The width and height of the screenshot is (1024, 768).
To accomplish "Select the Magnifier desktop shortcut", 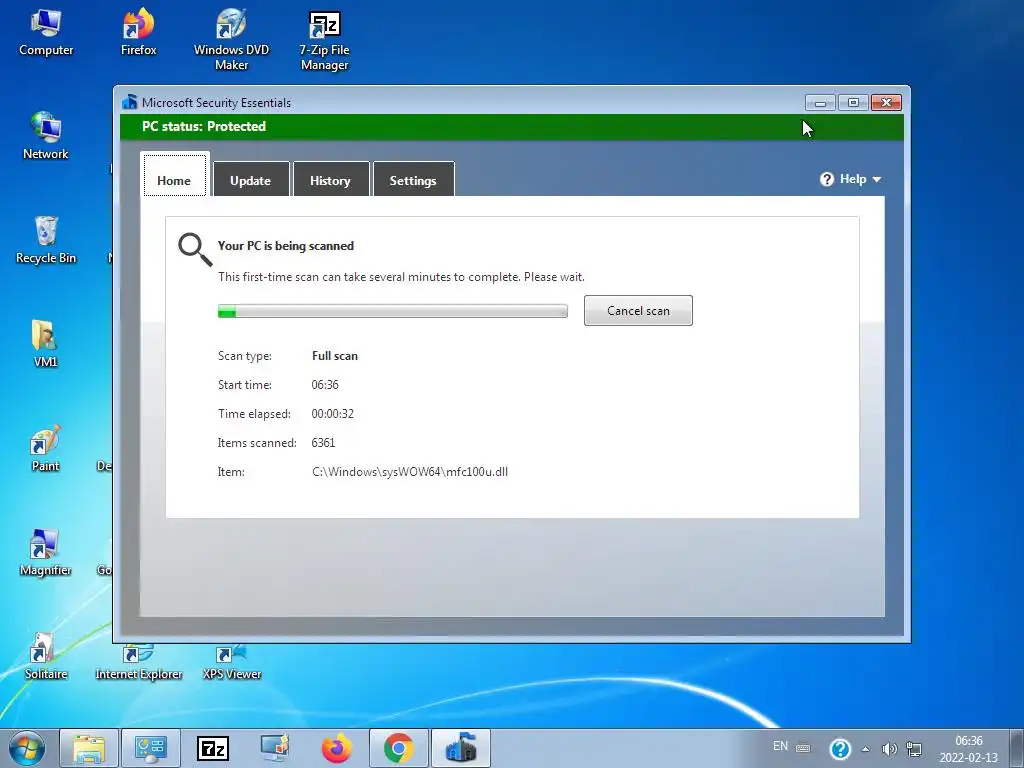I will tap(45, 552).
